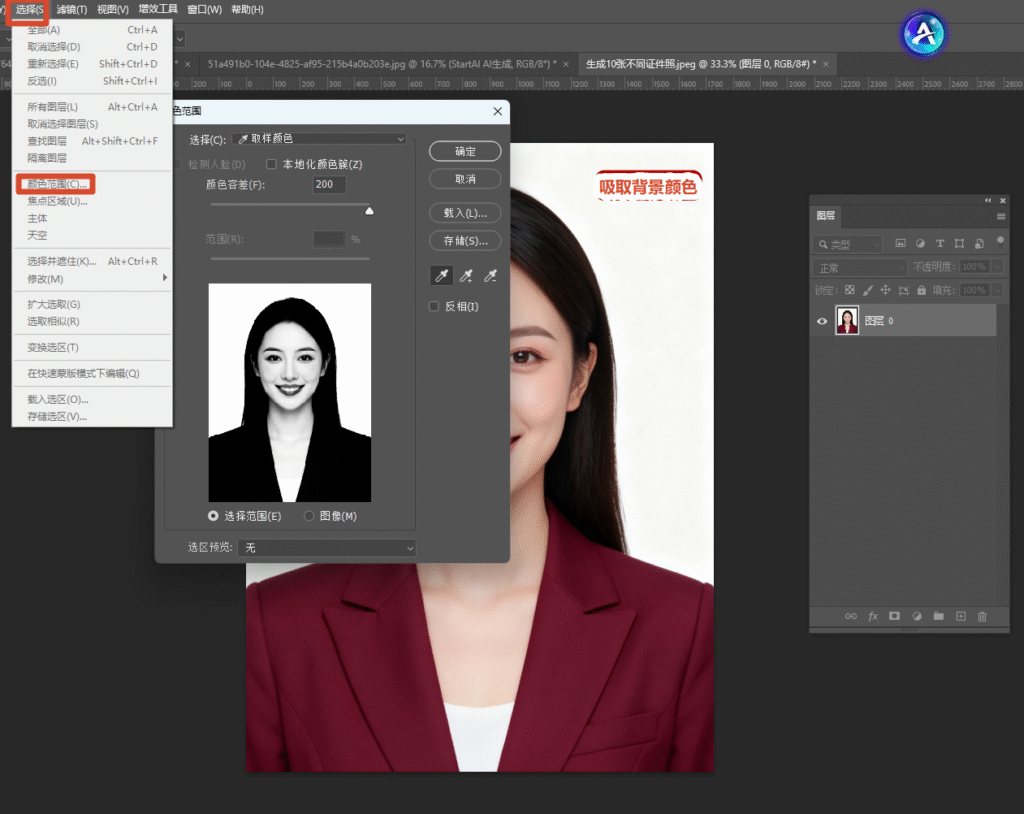Delete layer using the trash icon
This screenshot has height=814, width=1024.
[x=982, y=616]
